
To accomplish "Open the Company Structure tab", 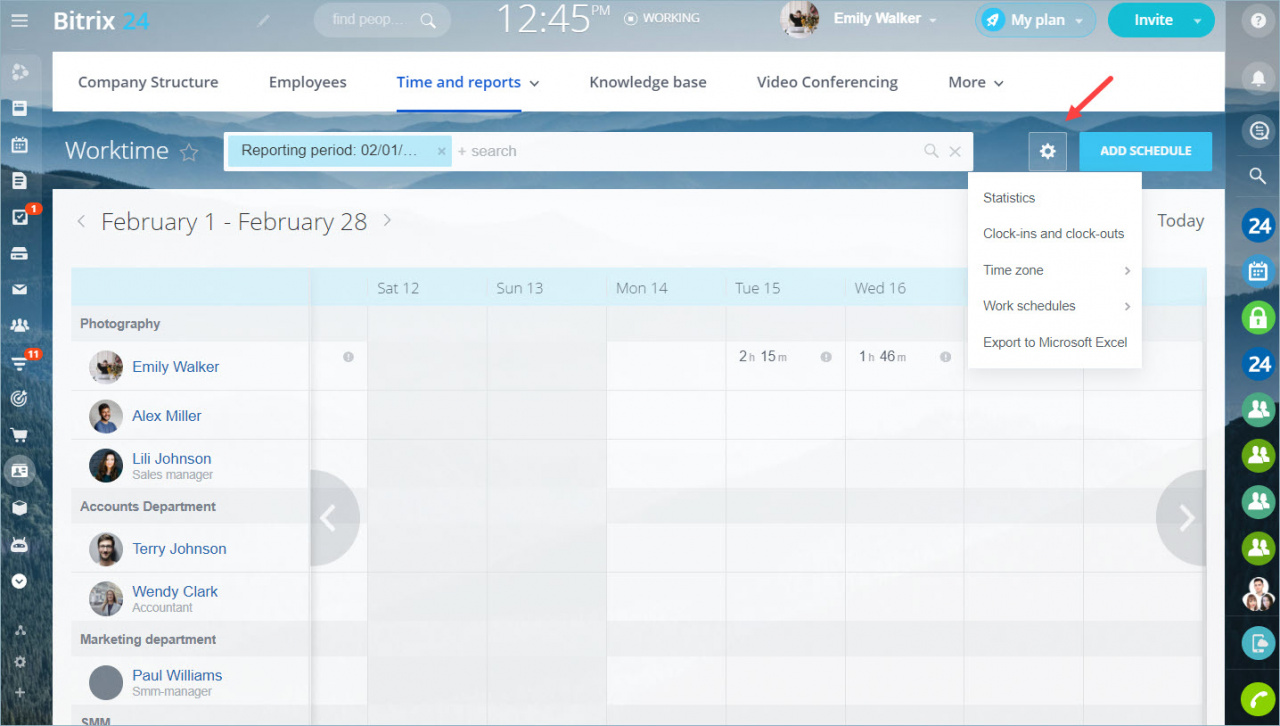I will coord(148,82).
